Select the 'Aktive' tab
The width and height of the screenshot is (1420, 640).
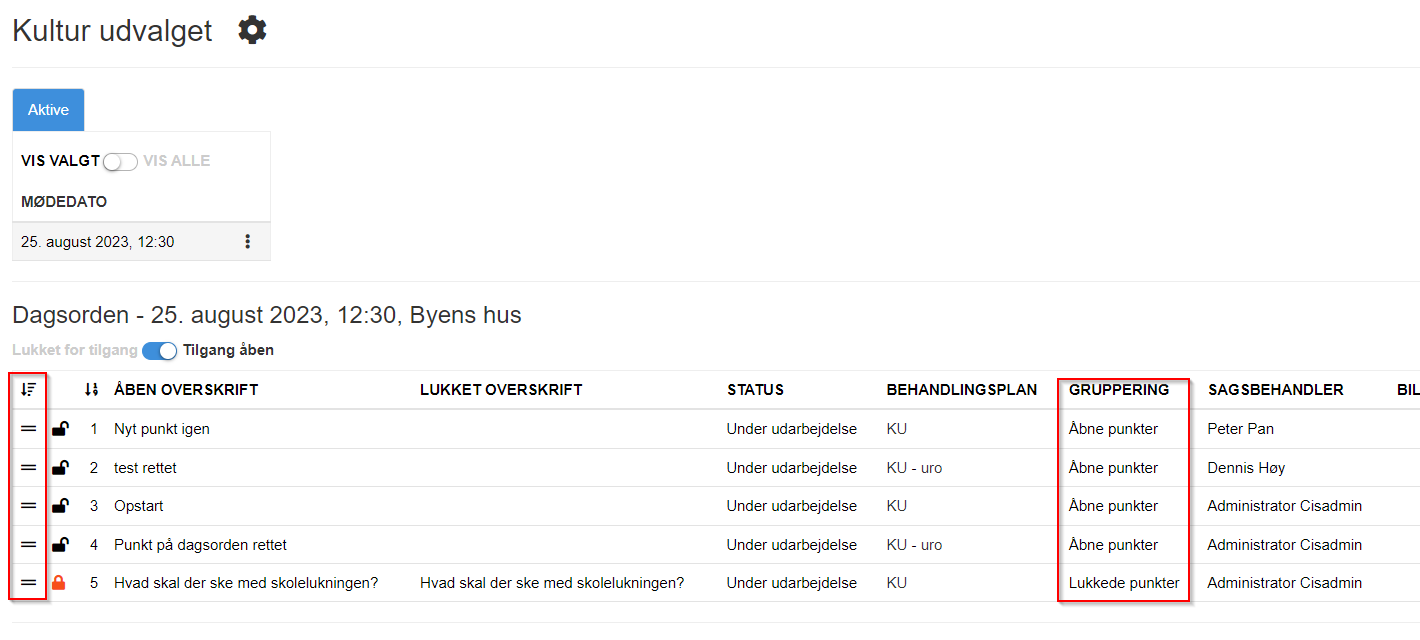tap(48, 109)
